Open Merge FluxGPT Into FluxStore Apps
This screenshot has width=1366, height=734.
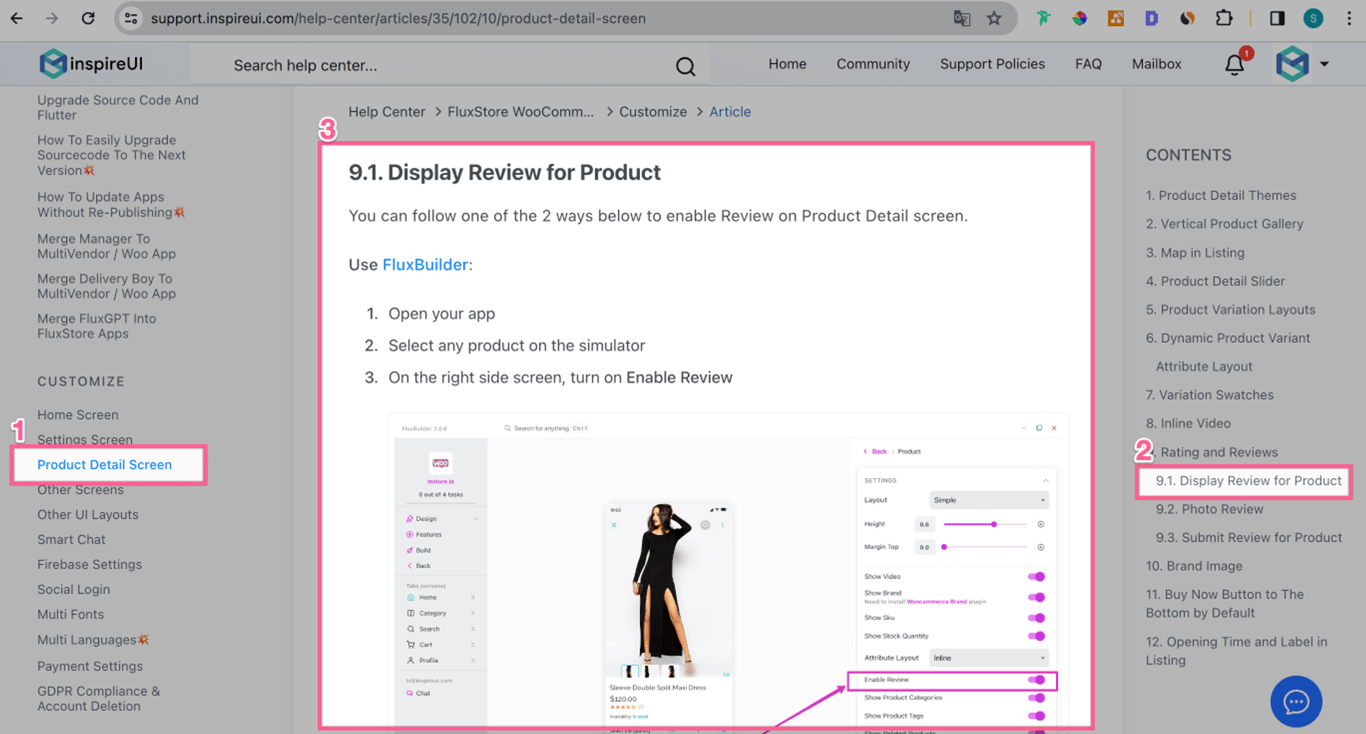96,326
